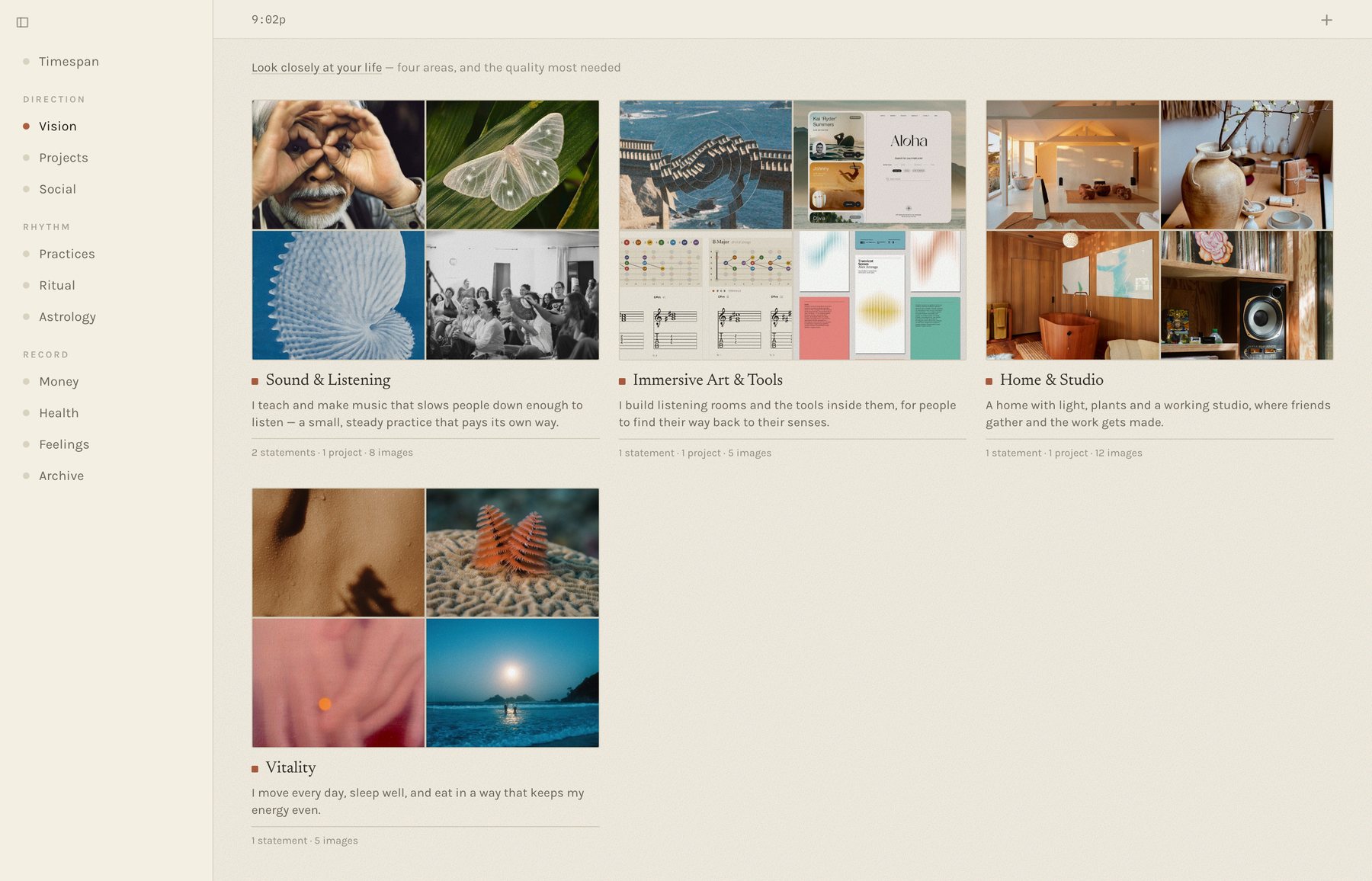Click '1 statement · 1 project · 12 images' text
The width and height of the screenshot is (1372, 881).
click(x=1064, y=453)
